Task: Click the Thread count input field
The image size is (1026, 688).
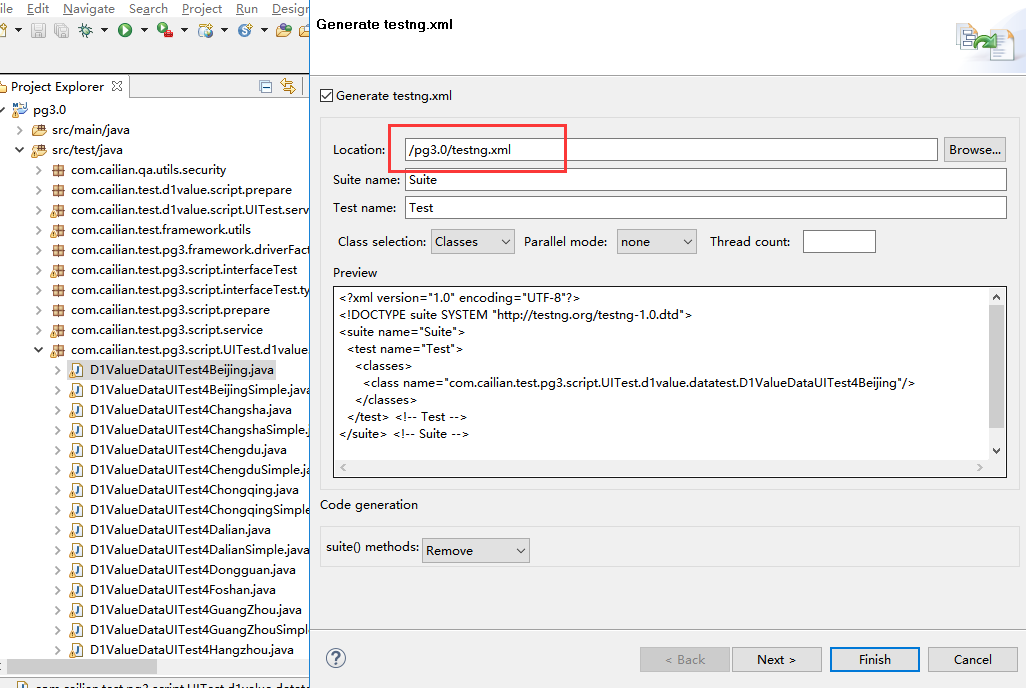Action: tap(839, 242)
